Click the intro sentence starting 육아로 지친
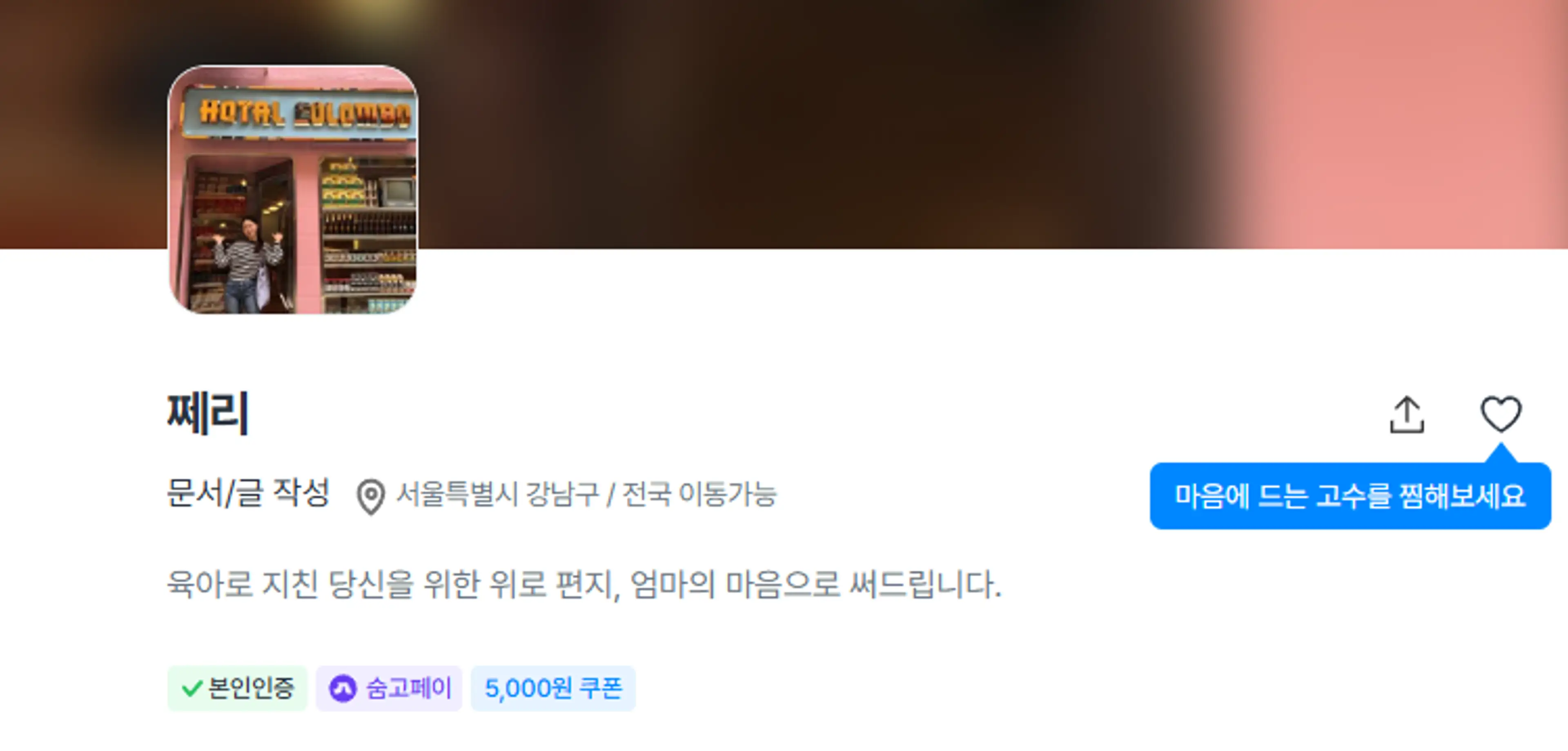 pyautogui.click(x=584, y=583)
